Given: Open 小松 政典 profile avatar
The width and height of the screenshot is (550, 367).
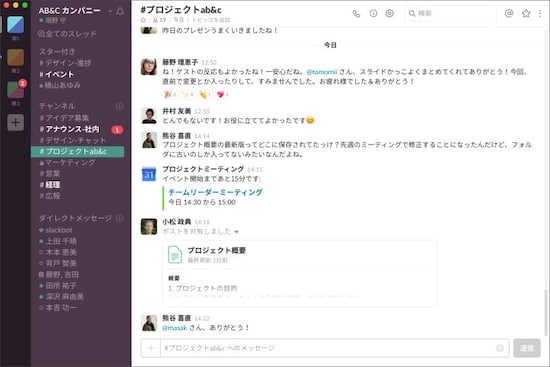Looking at the screenshot, I should [149, 226].
